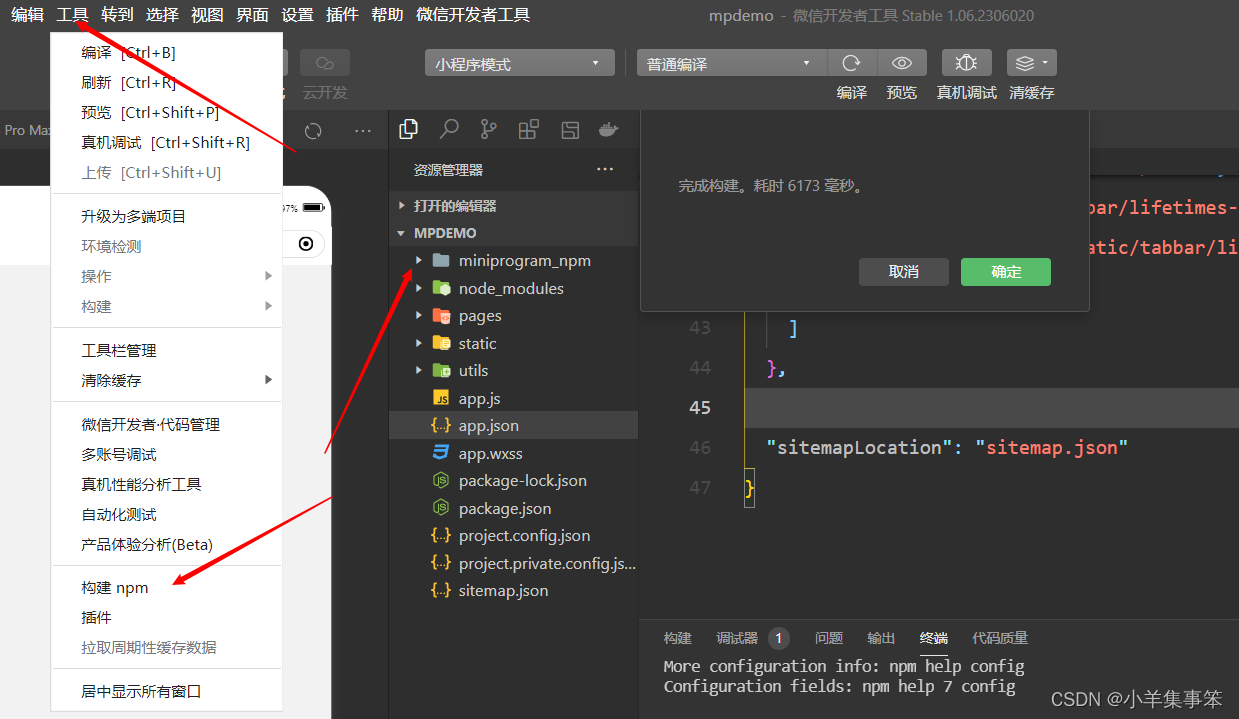Open the extensions blocks icon
The height and width of the screenshot is (719, 1239).
tap(529, 129)
